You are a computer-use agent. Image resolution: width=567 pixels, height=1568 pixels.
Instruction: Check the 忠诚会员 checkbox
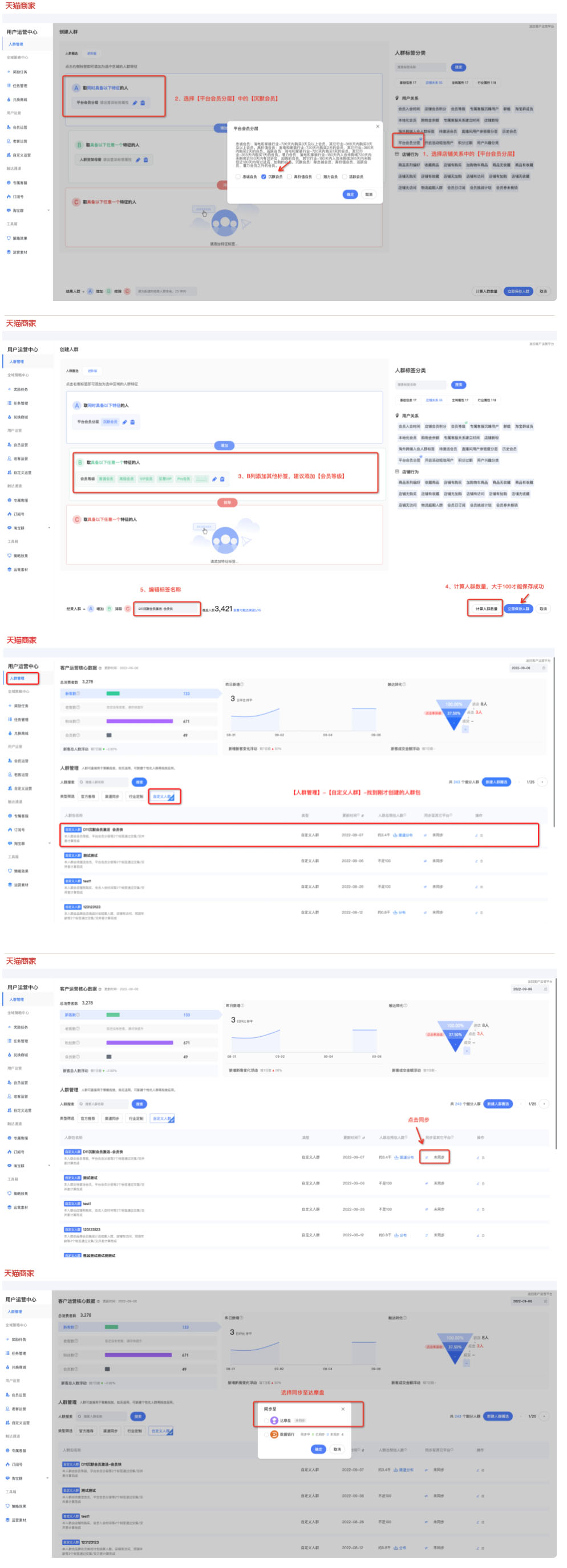tap(237, 177)
